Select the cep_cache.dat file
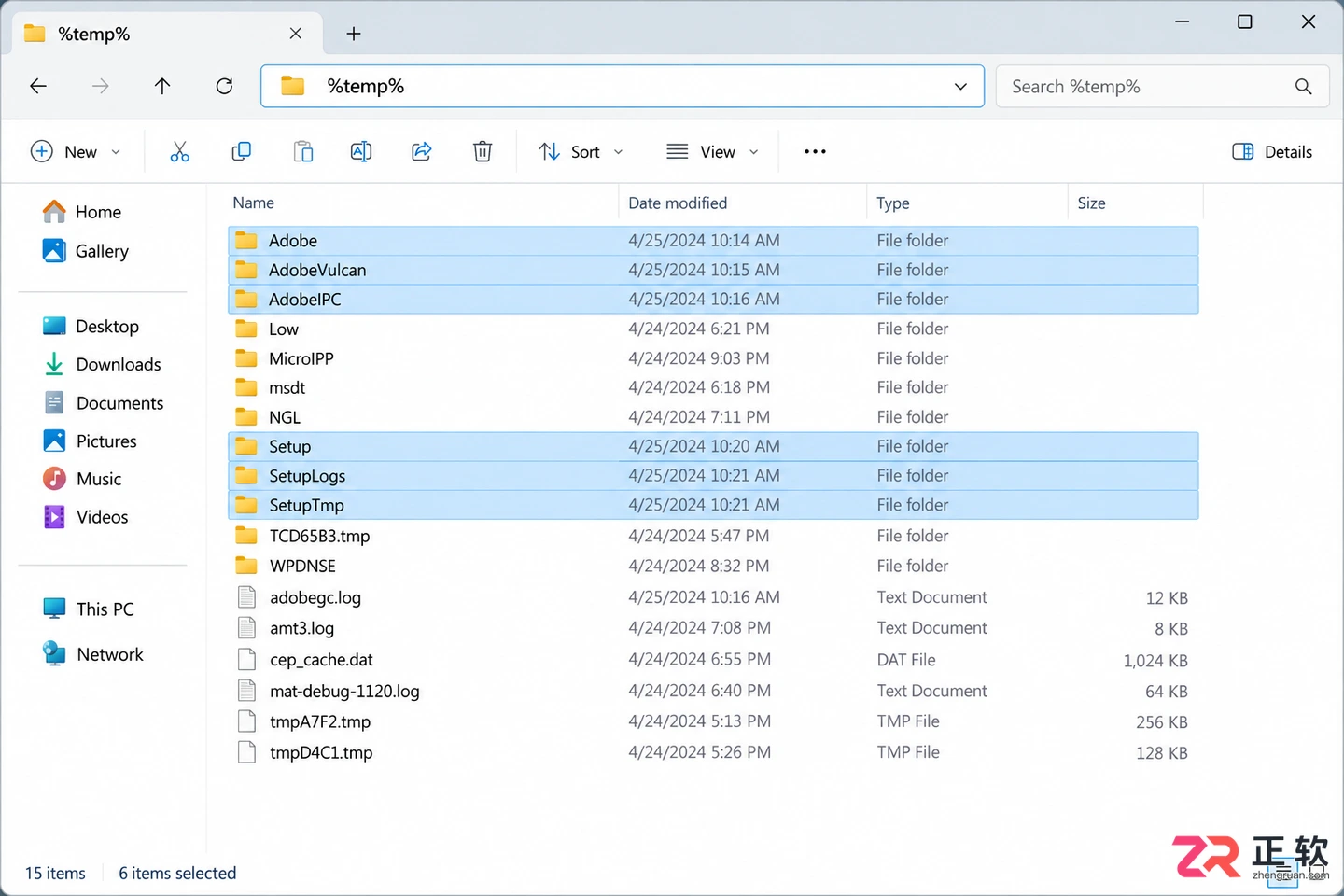Viewport: 1344px width, 896px height. (x=713, y=660)
